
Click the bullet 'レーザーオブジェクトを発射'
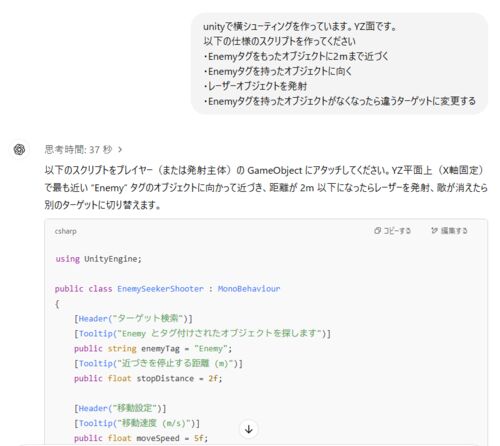[x=255, y=86]
